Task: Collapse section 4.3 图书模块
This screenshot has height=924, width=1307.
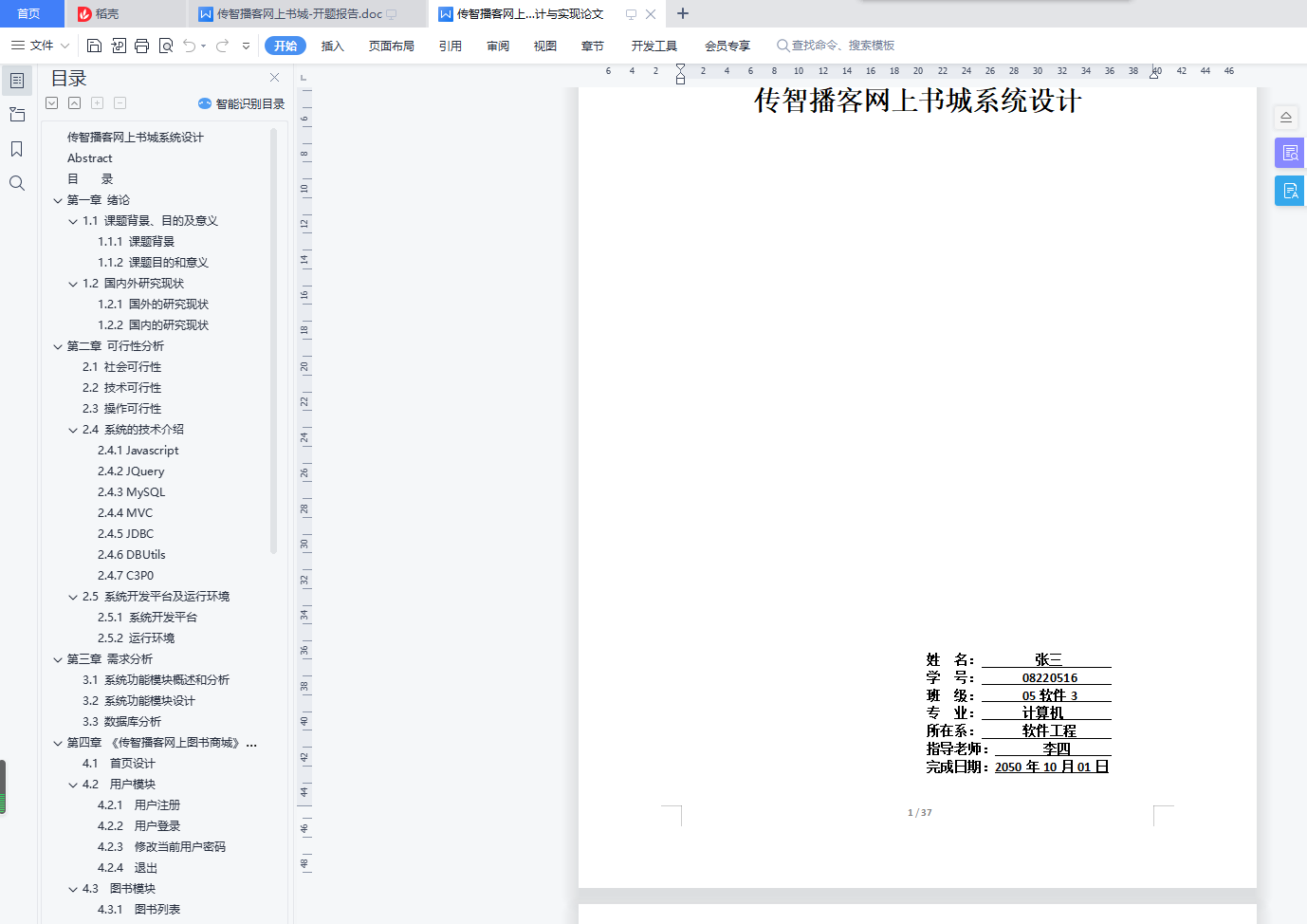Action: 73,889
